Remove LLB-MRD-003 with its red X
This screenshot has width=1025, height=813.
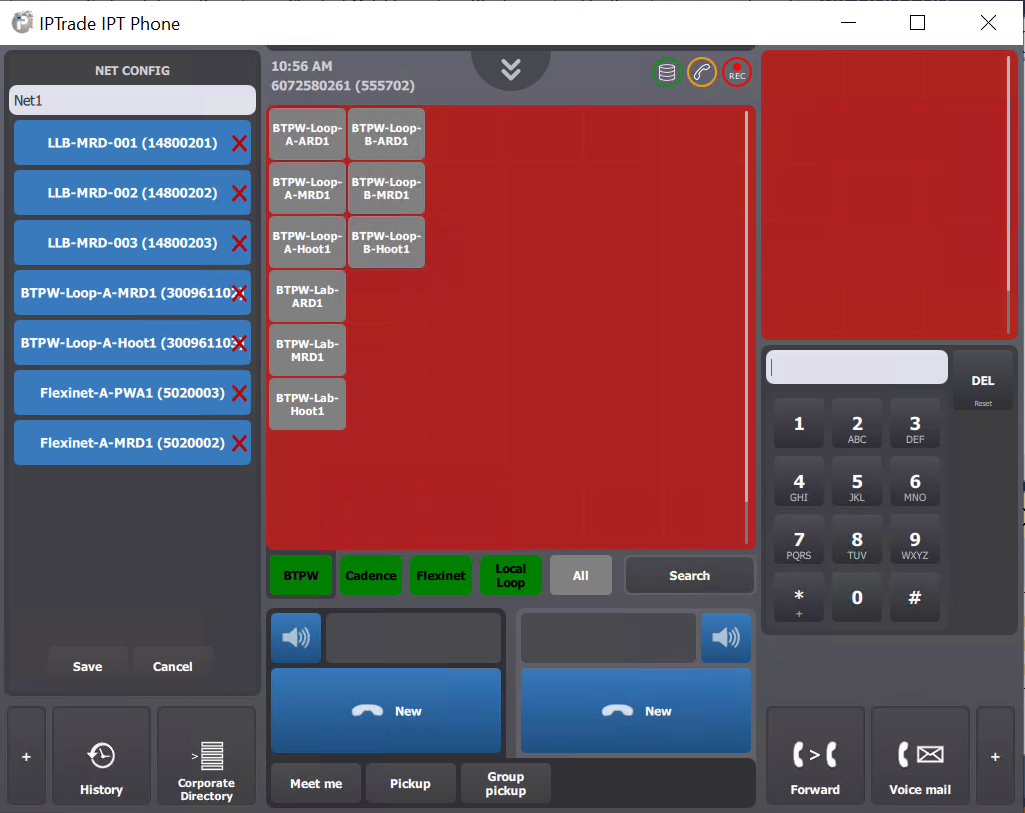240,243
